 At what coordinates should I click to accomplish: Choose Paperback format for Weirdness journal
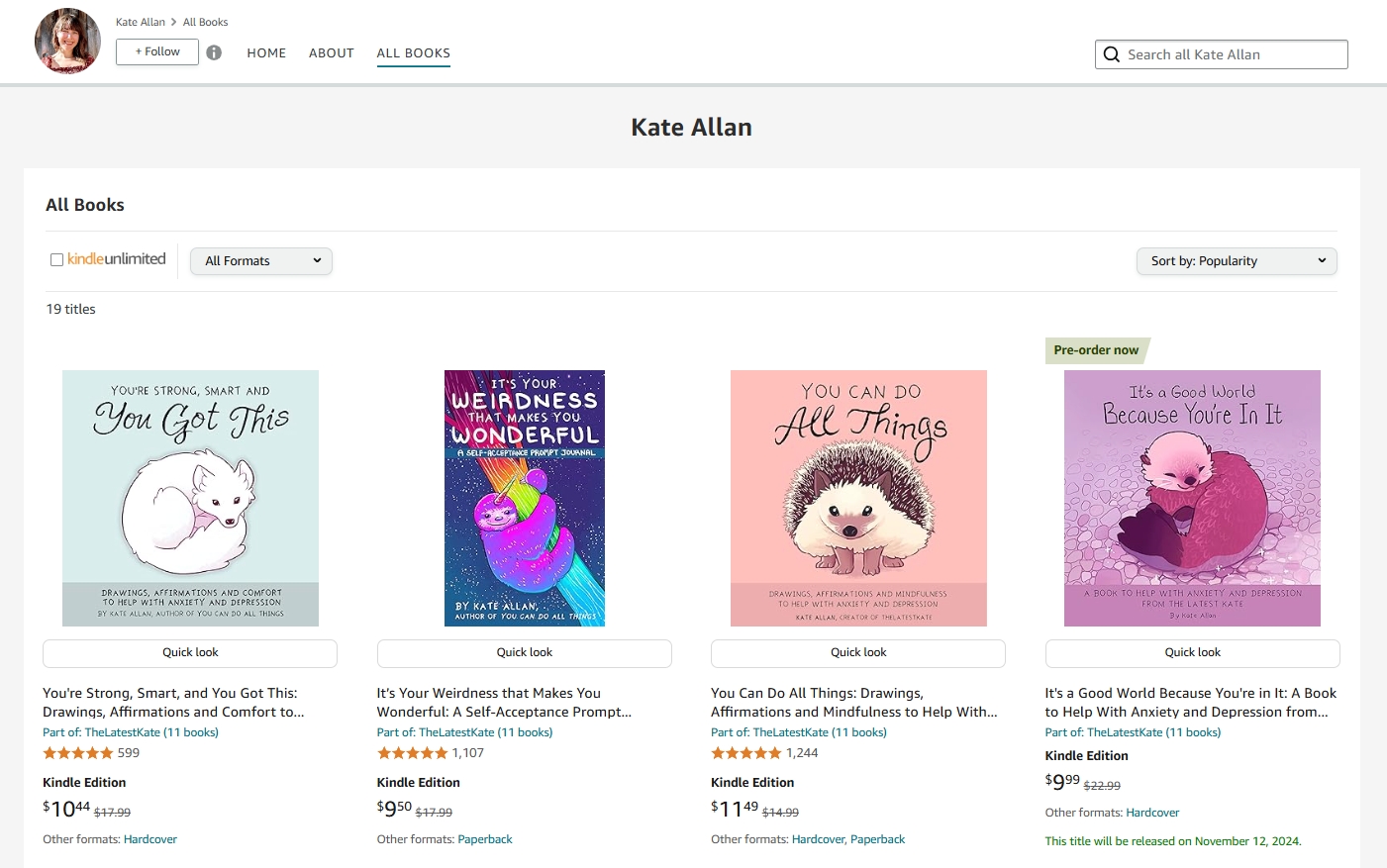485,839
